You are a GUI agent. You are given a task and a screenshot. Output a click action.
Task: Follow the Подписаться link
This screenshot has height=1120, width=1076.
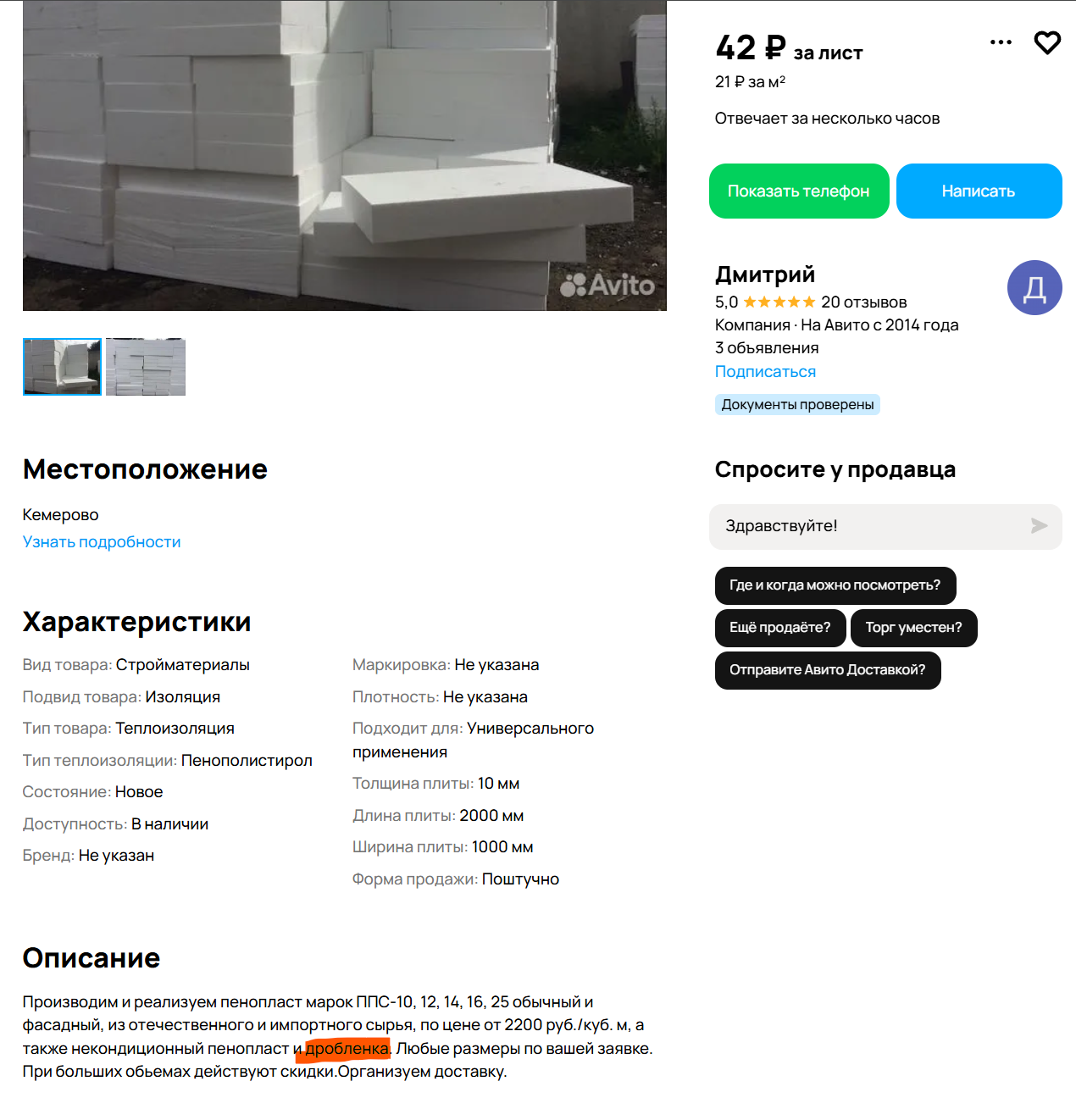click(765, 372)
